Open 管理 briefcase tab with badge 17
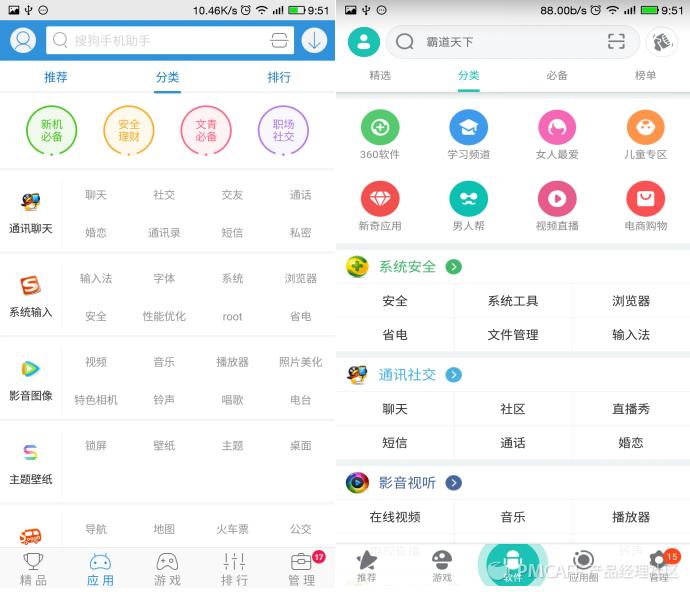This screenshot has height=592, width=690. tap(302, 570)
